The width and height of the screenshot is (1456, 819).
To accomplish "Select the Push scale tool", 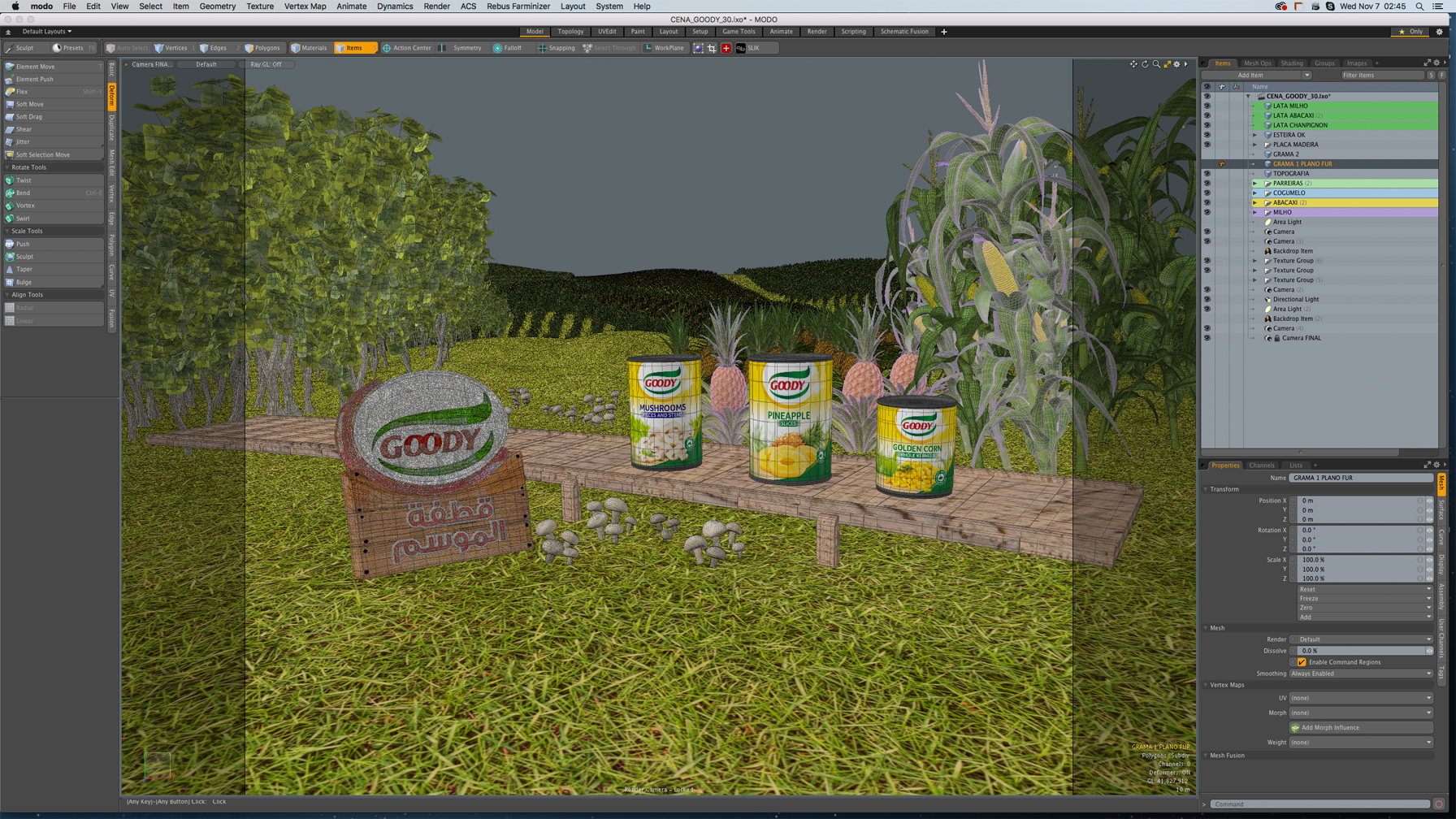I will pos(54,244).
